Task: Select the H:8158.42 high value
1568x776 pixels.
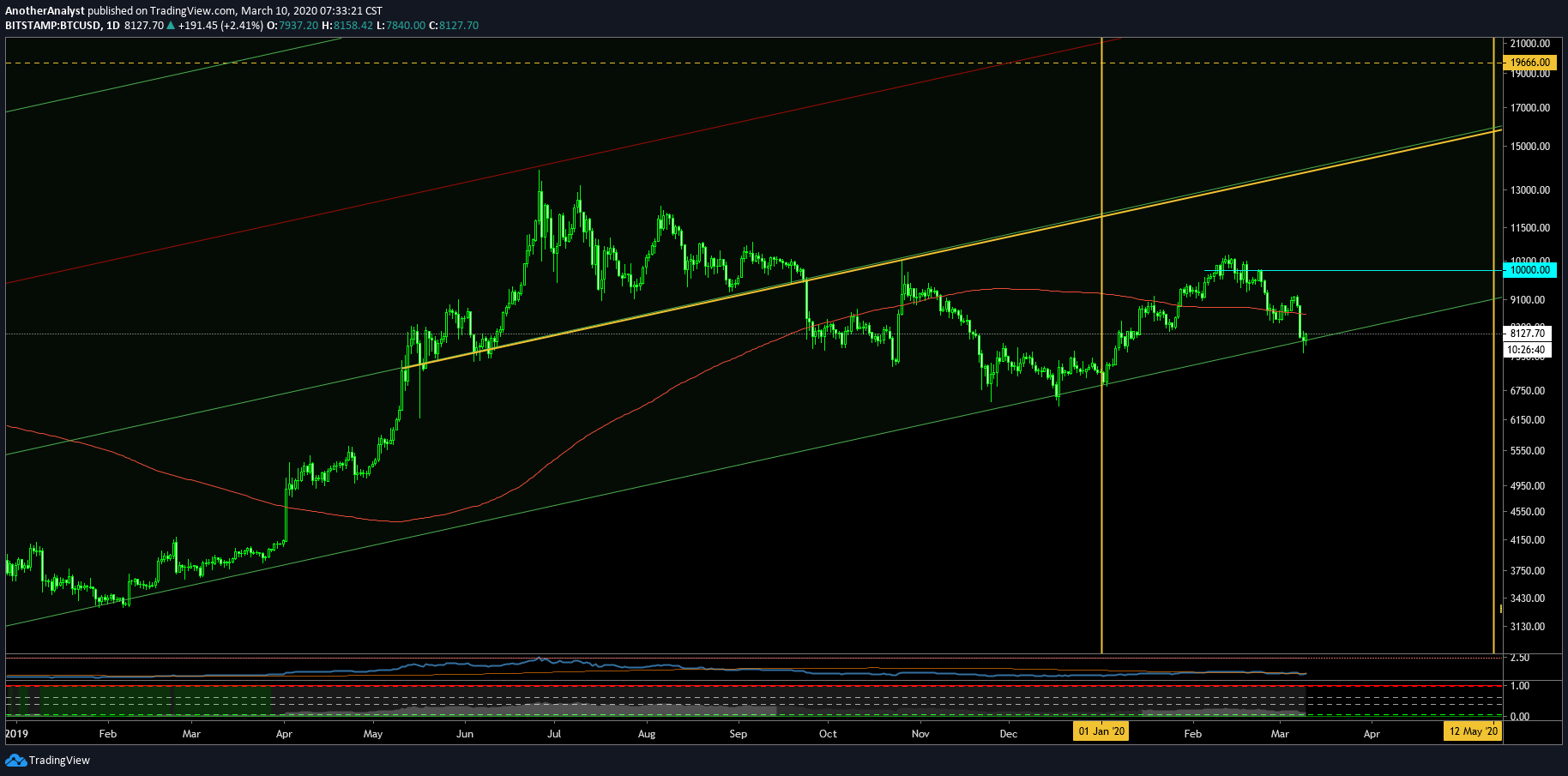Action: (347, 26)
